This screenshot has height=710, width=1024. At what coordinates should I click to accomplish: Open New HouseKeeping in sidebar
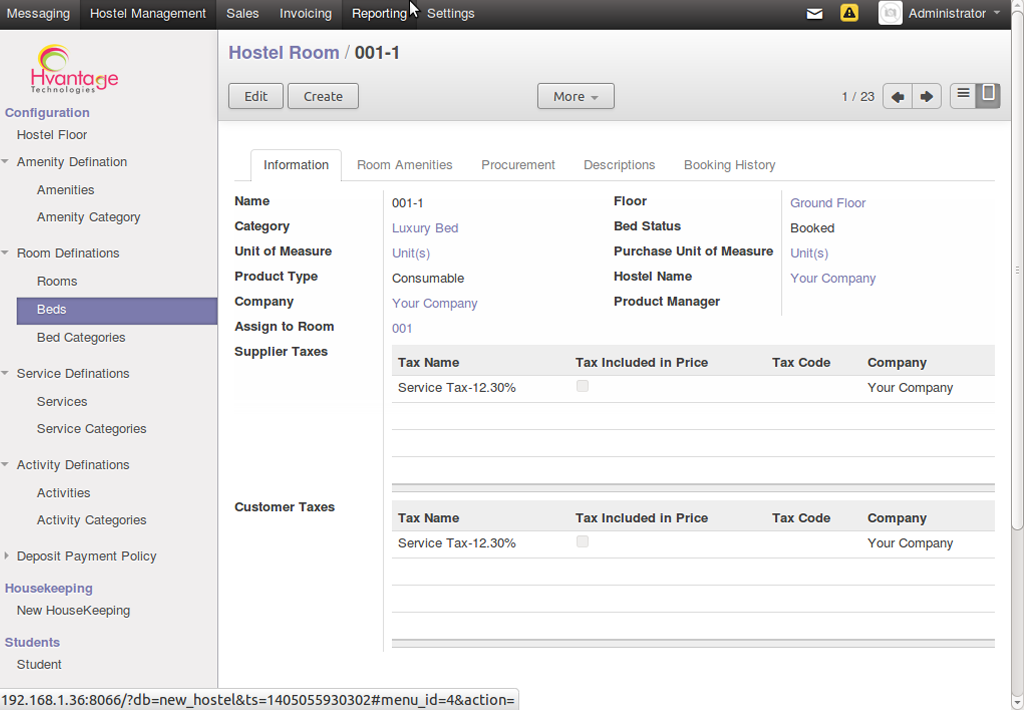click(x=73, y=611)
